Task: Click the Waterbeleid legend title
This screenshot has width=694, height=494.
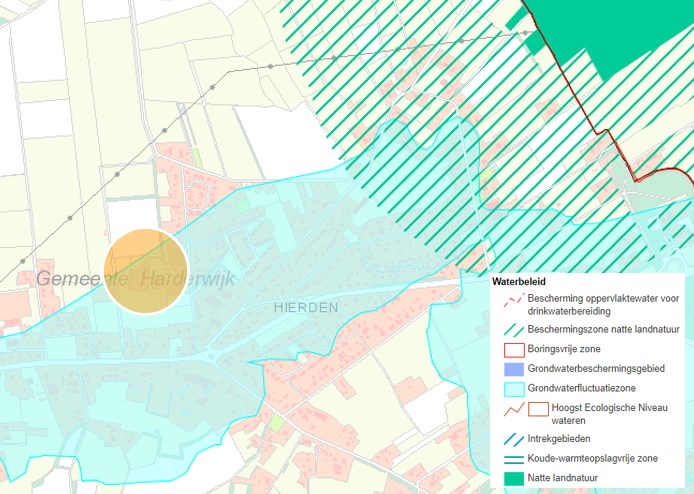Action: coord(519,282)
